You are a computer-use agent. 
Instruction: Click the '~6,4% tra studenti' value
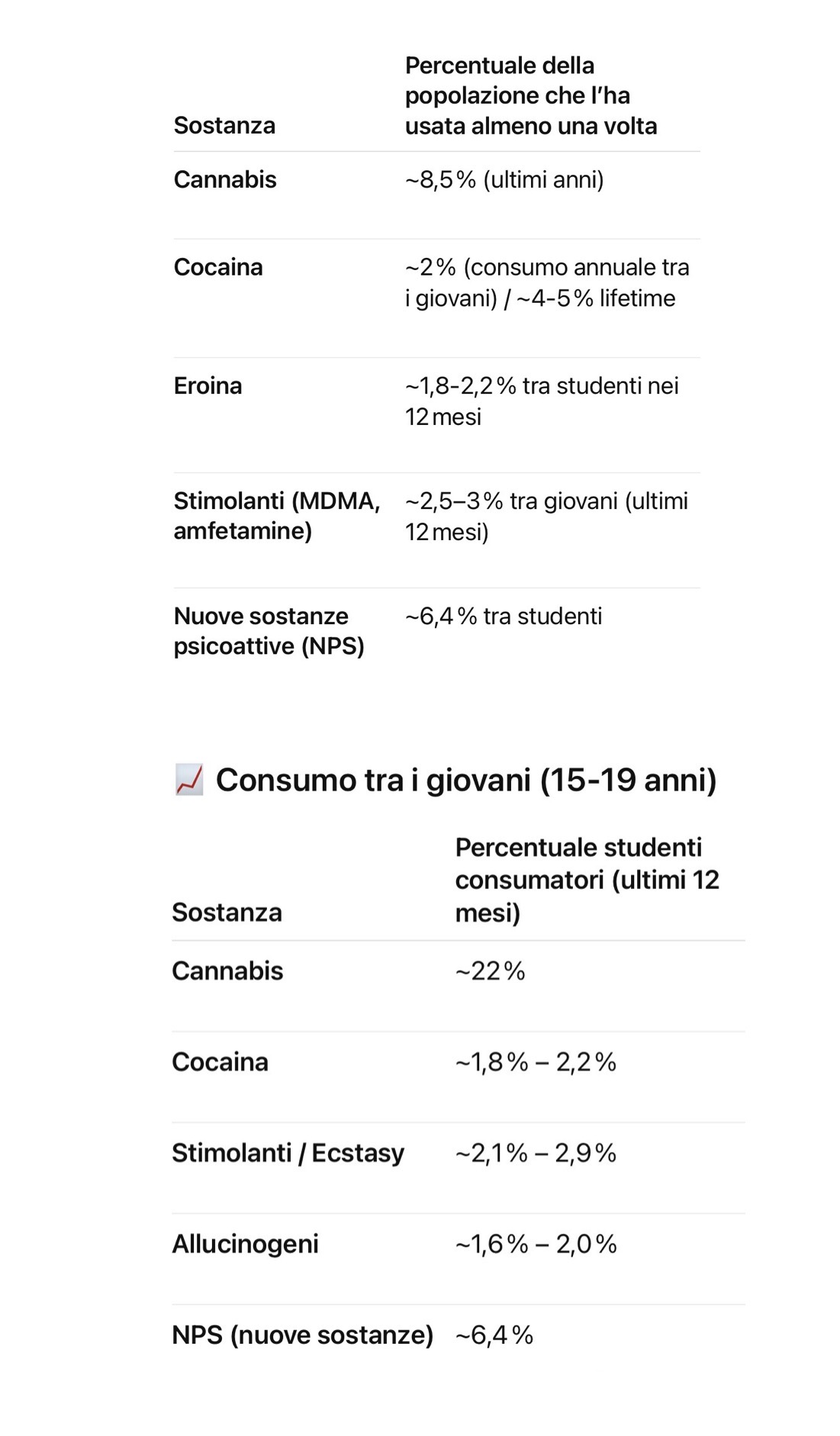point(504,616)
